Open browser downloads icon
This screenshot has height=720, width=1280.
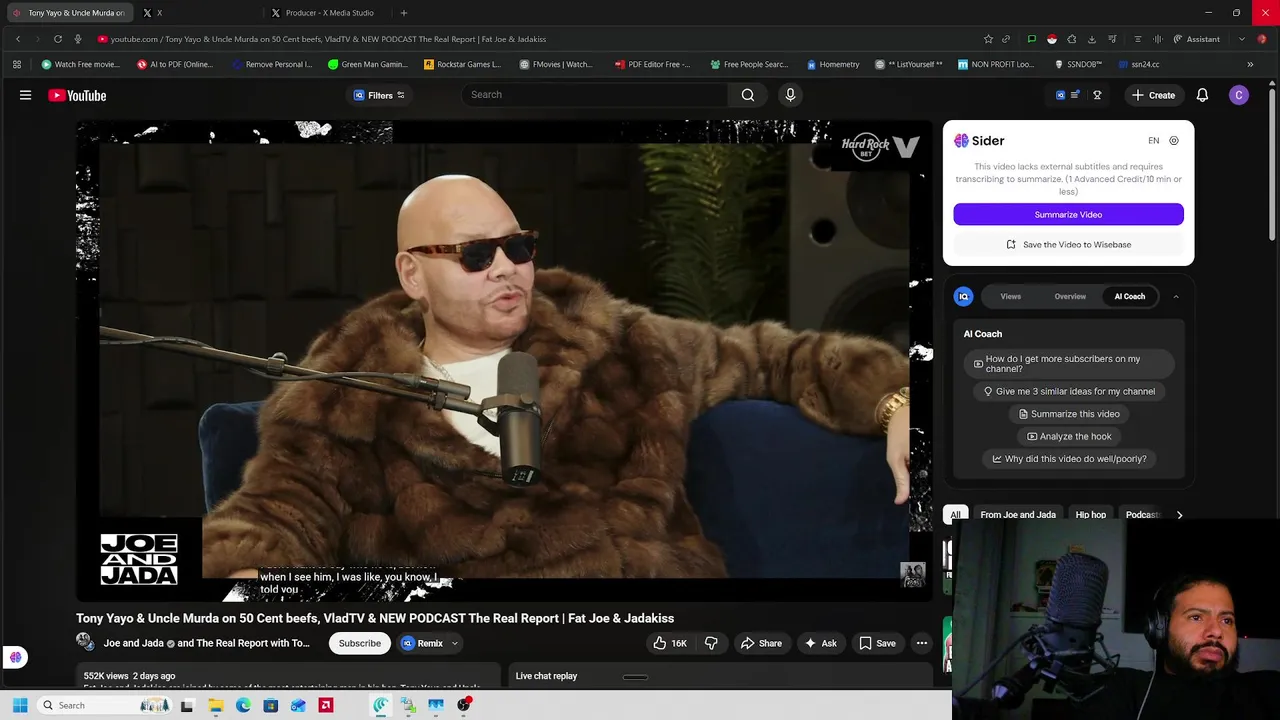(1091, 39)
